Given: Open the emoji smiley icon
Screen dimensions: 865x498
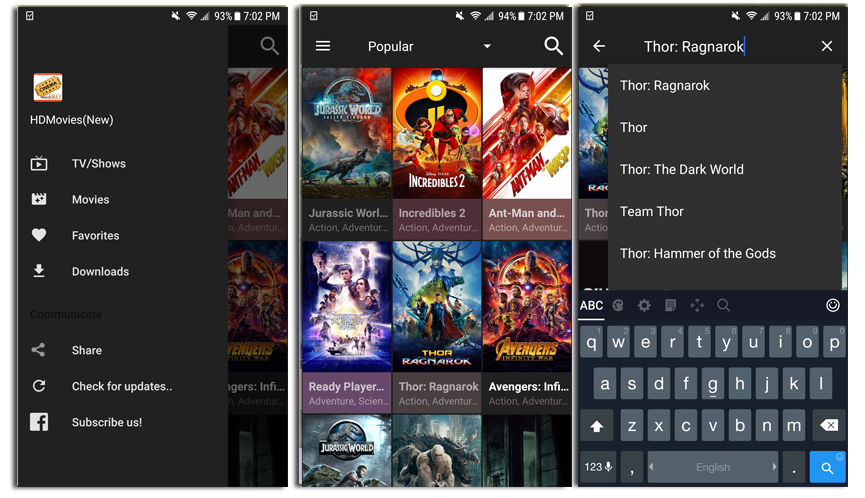Looking at the screenshot, I should pos(832,305).
